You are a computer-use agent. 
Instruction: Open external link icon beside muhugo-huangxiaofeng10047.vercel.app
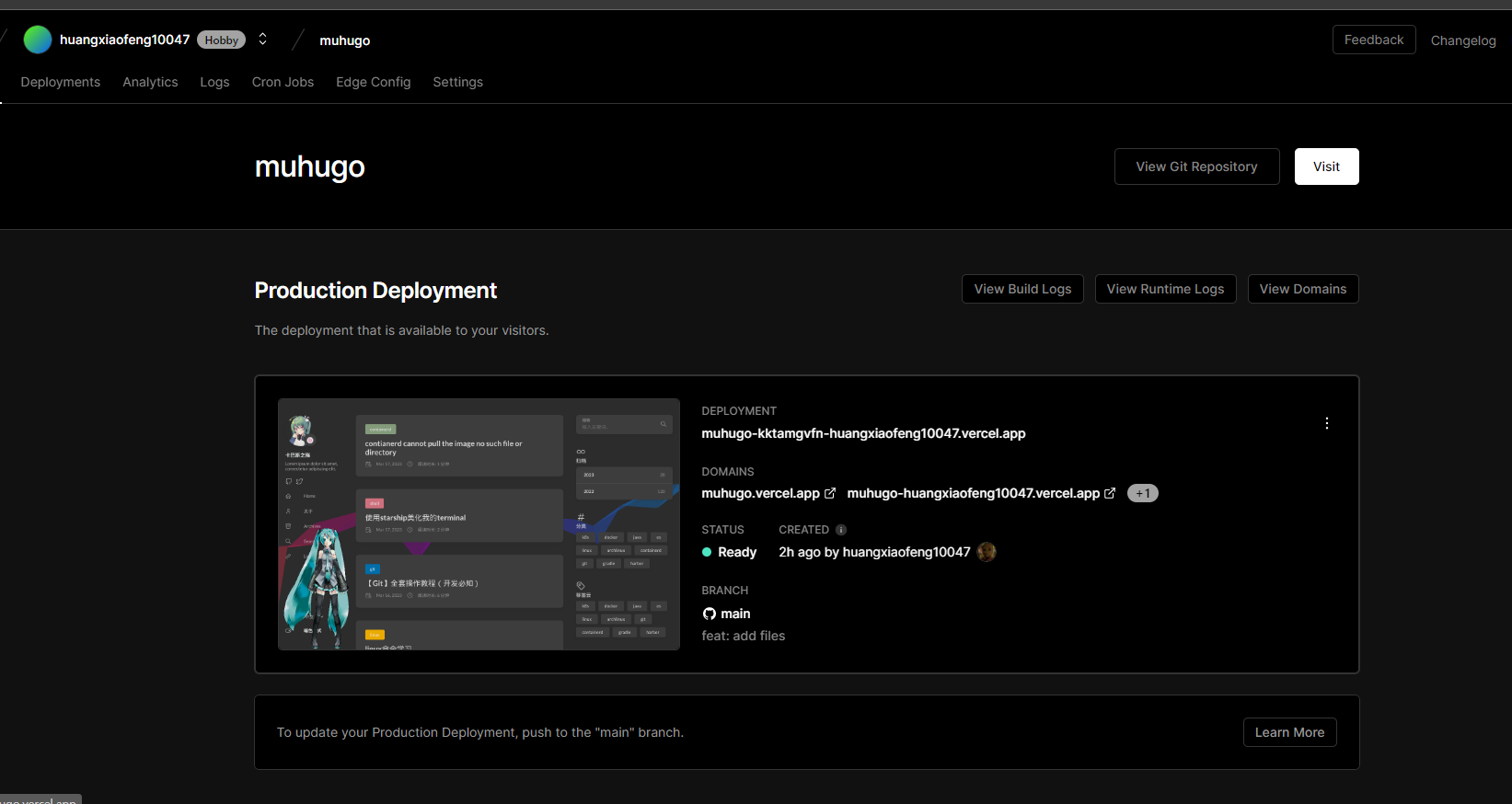1110,493
